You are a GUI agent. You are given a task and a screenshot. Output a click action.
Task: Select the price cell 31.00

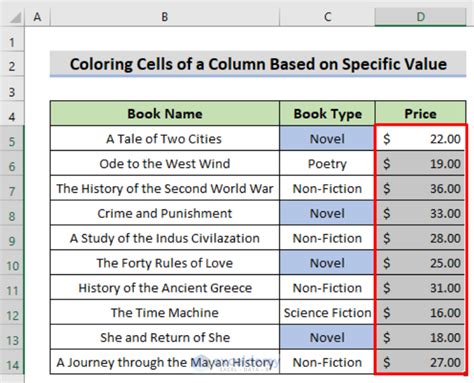click(x=420, y=287)
